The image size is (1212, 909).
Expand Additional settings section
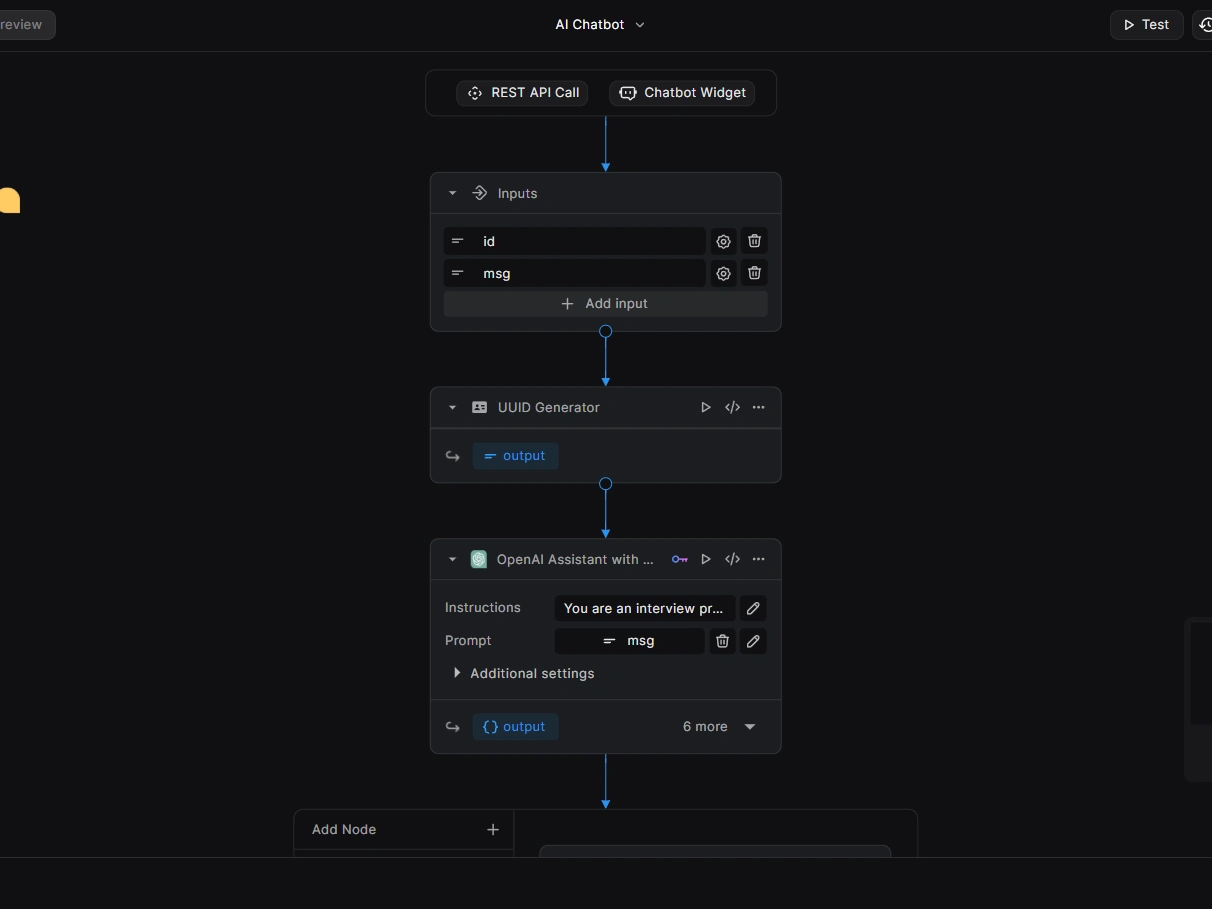pos(458,673)
